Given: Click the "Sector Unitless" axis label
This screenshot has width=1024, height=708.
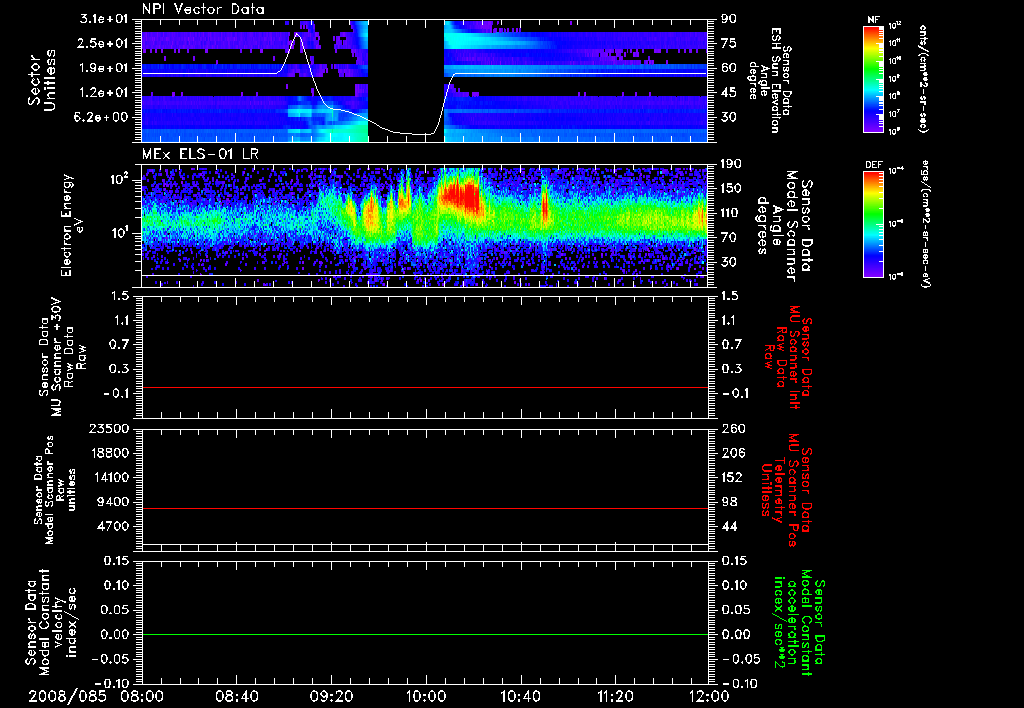Looking at the screenshot, I should (x=42, y=80).
